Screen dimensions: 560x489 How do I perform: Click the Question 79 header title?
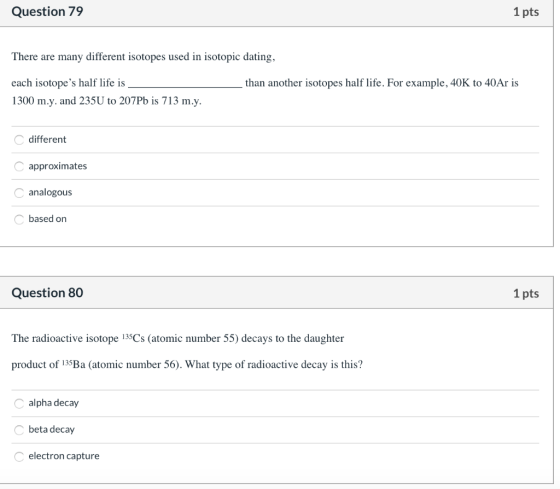click(47, 11)
